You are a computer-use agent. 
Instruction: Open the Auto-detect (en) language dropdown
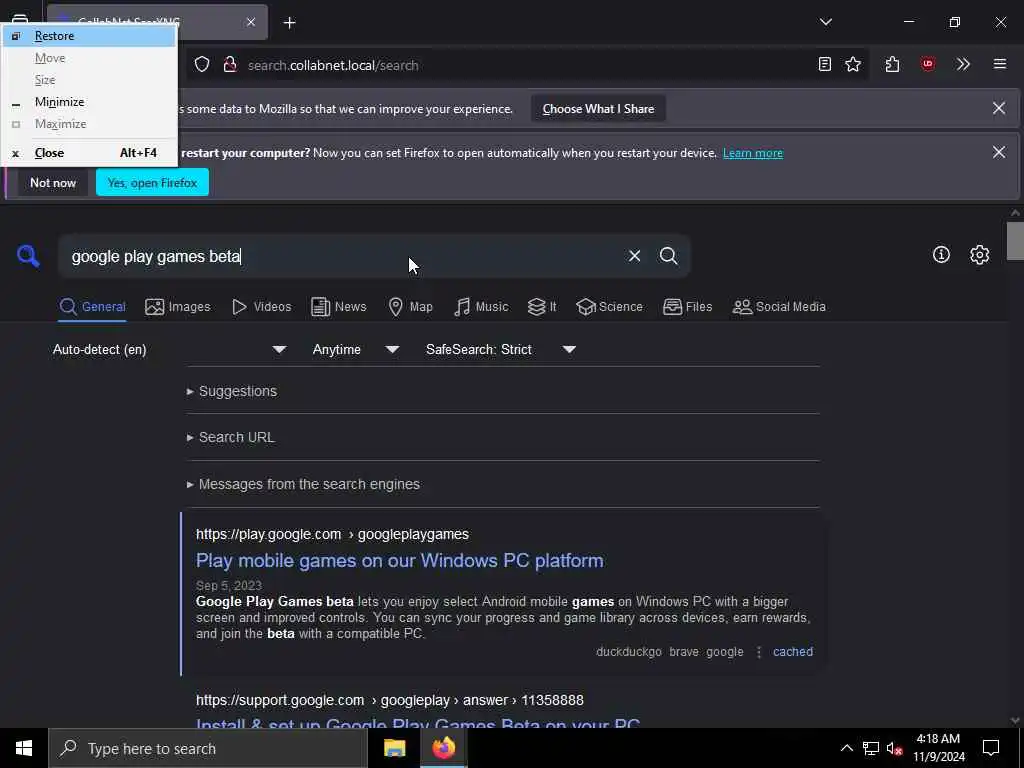pos(170,350)
